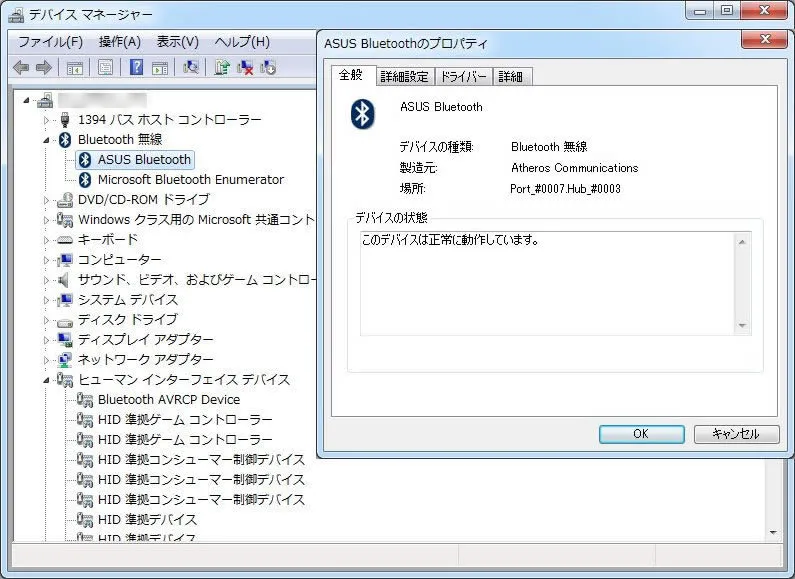Image resolution: width=795 pixels, height=579 pixels.
Task: Expand the コンピューター node
Action: (47, 260)
